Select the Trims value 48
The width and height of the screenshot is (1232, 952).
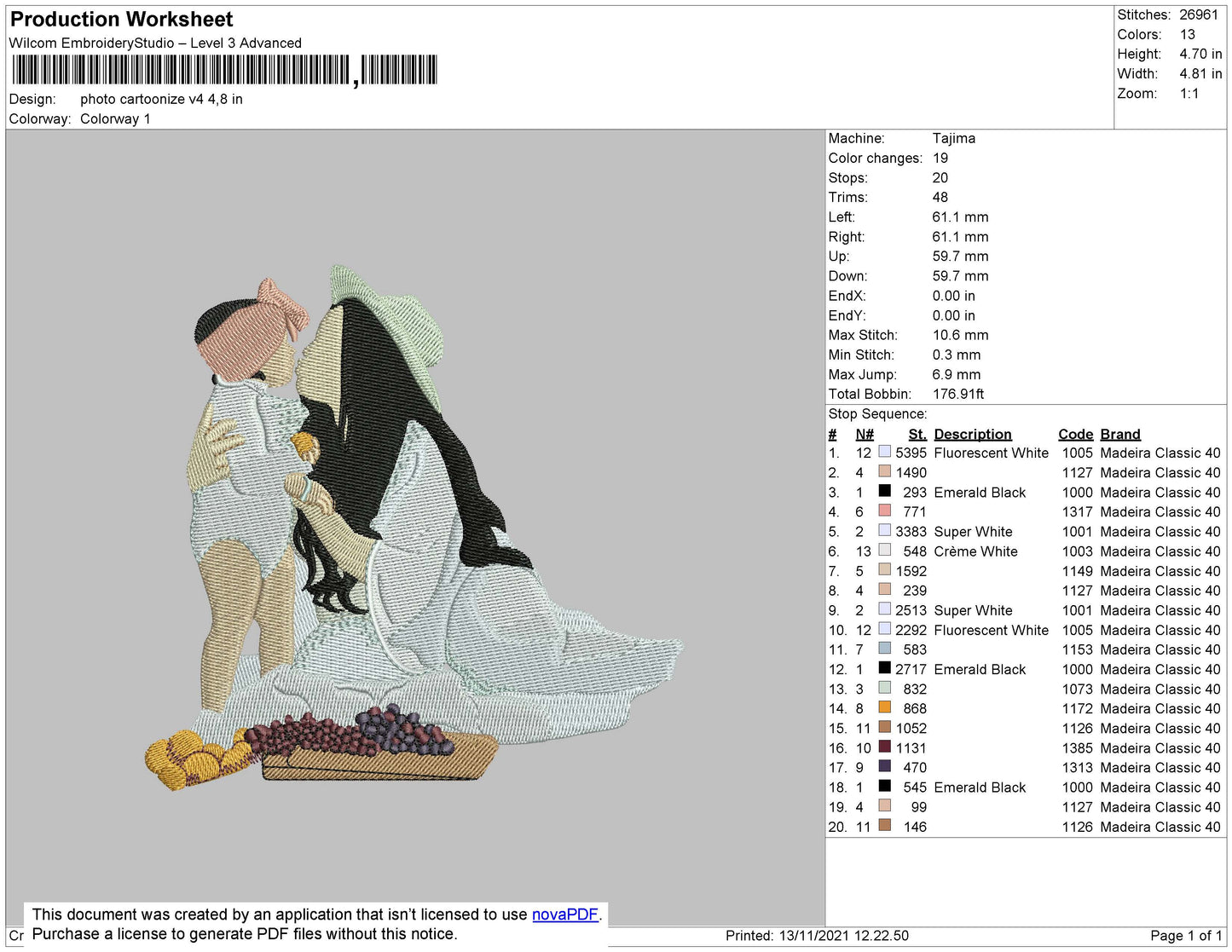940,197
